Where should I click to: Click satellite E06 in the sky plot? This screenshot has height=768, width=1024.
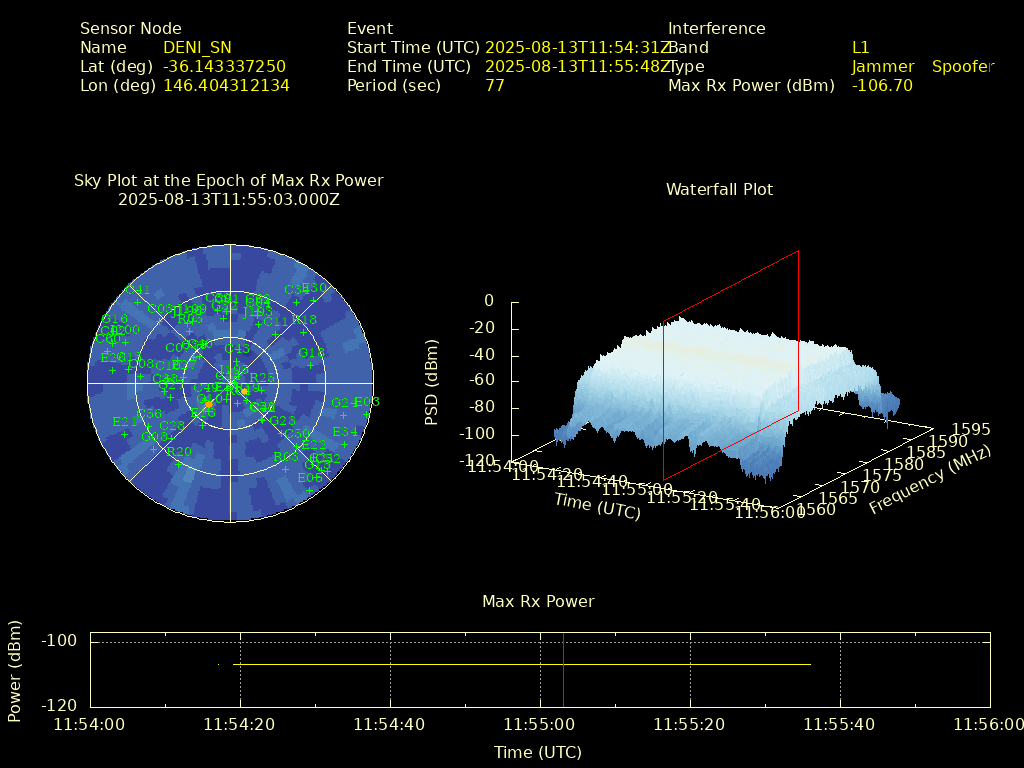310,490
